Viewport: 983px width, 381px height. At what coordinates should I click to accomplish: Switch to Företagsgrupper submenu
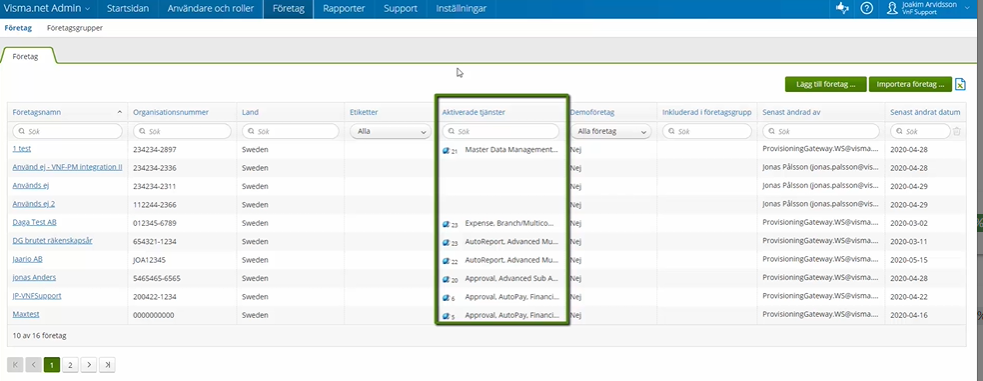[x=75, y=28]
